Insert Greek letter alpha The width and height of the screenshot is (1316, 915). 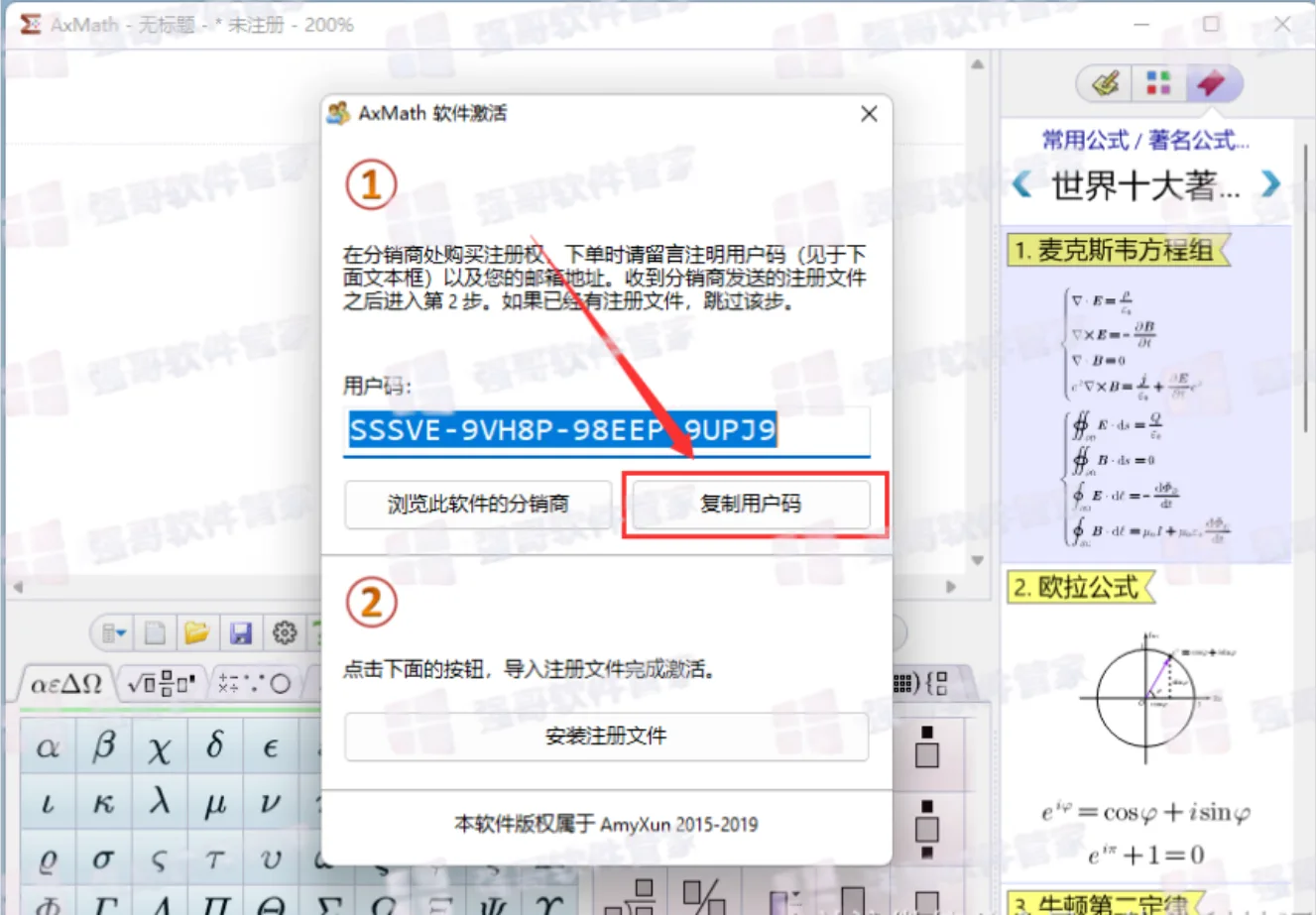[48, 747]
